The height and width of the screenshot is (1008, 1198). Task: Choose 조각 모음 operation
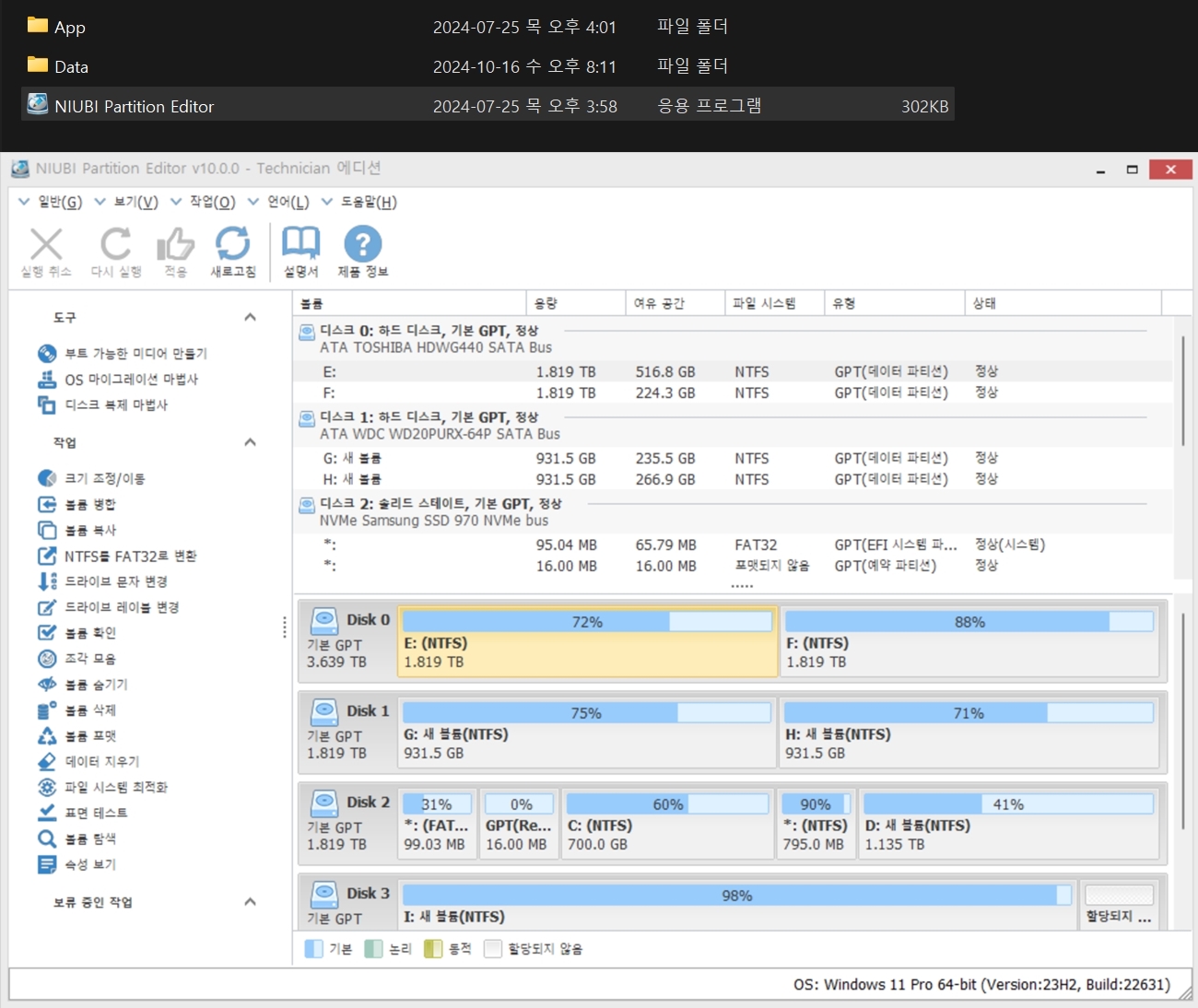[76, 659]
